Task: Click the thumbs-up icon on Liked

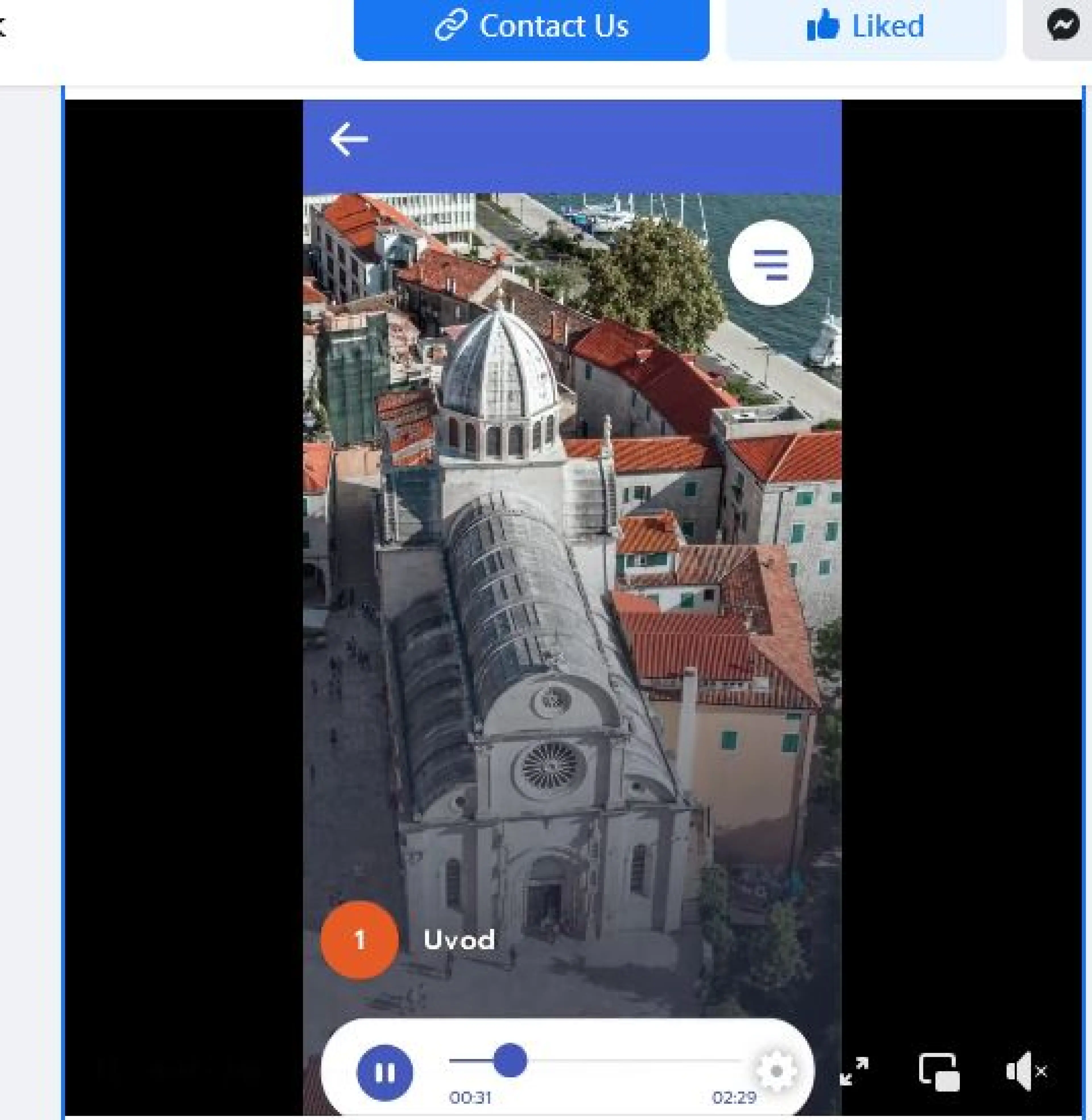Action: coord(822,26)
